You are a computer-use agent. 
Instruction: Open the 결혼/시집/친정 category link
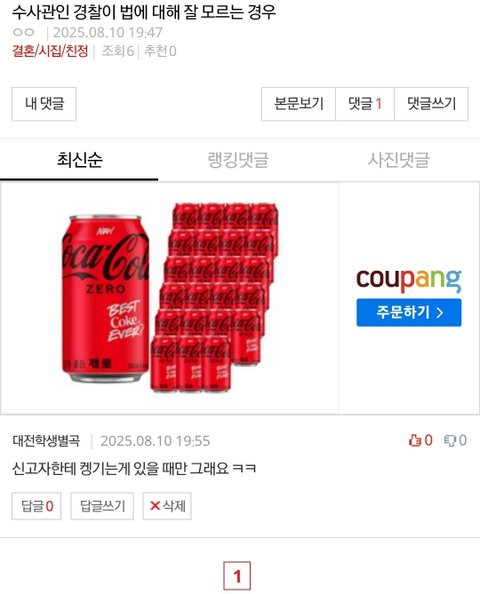point(50,51)
